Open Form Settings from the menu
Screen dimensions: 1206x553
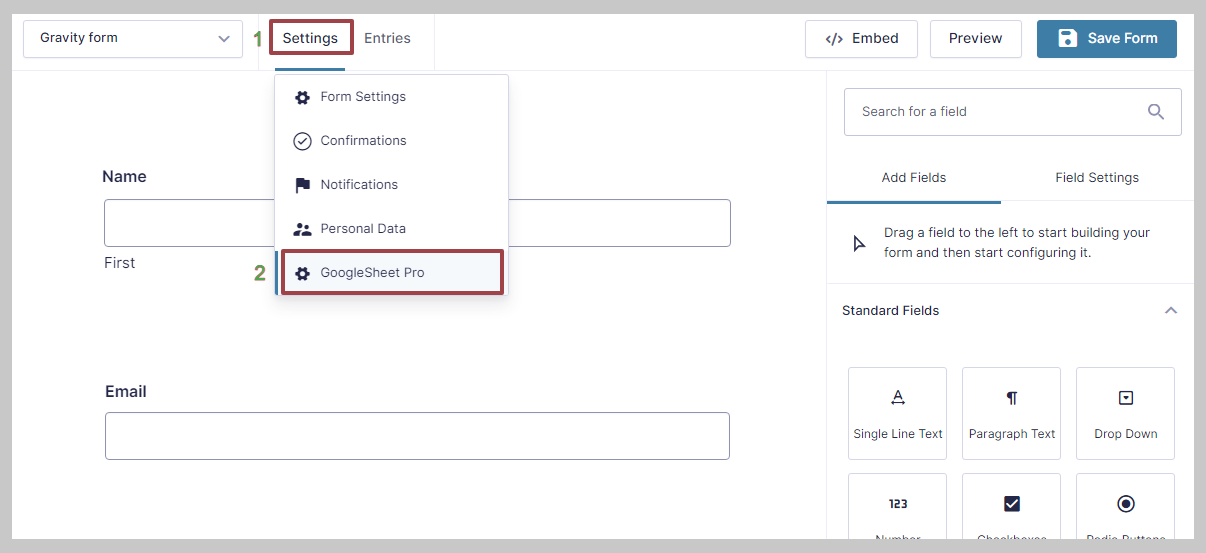(x=392, y=97)
